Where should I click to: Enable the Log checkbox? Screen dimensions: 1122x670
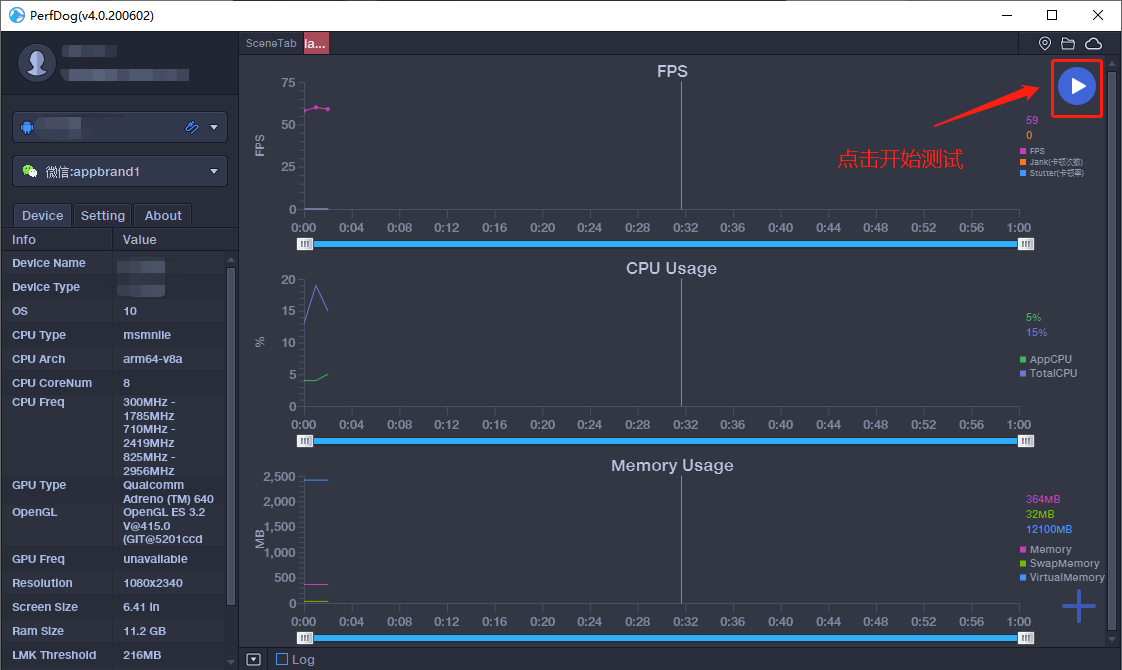point(282,659)
